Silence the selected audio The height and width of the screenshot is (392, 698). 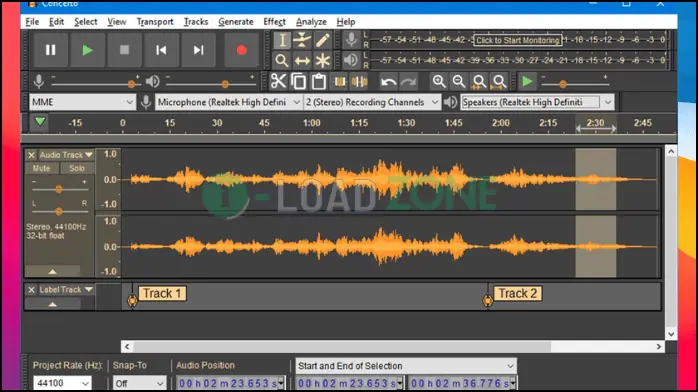pos(360,81)
